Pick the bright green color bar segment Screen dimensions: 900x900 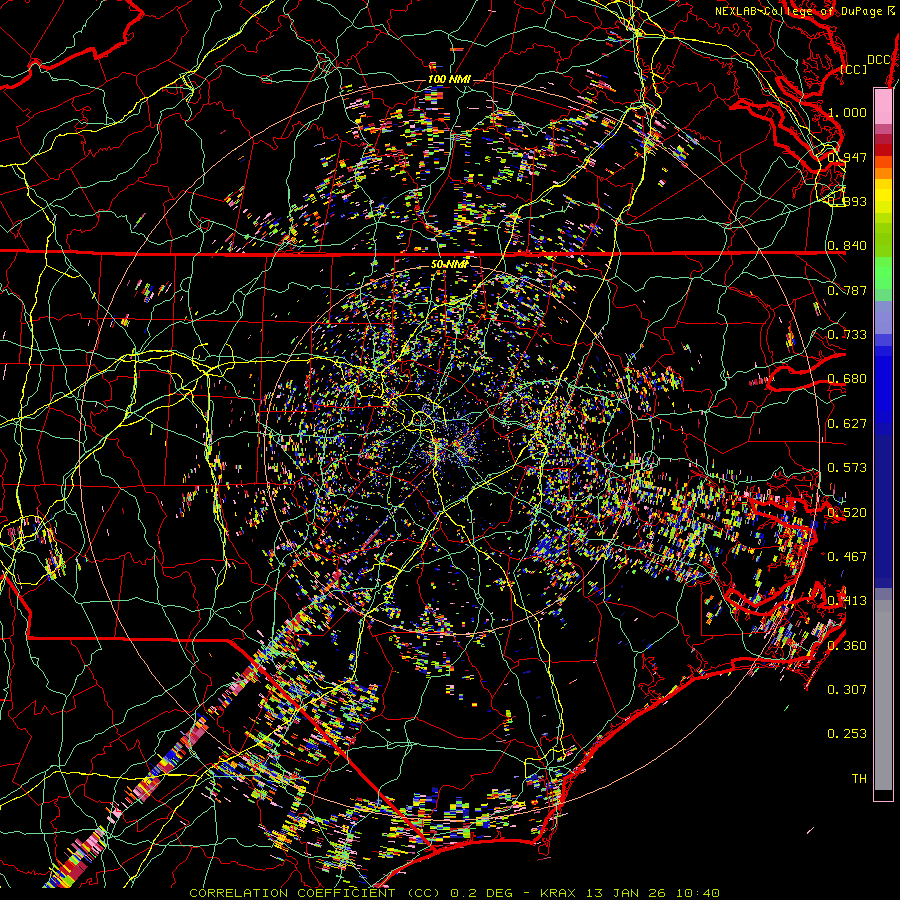point(883,273)
